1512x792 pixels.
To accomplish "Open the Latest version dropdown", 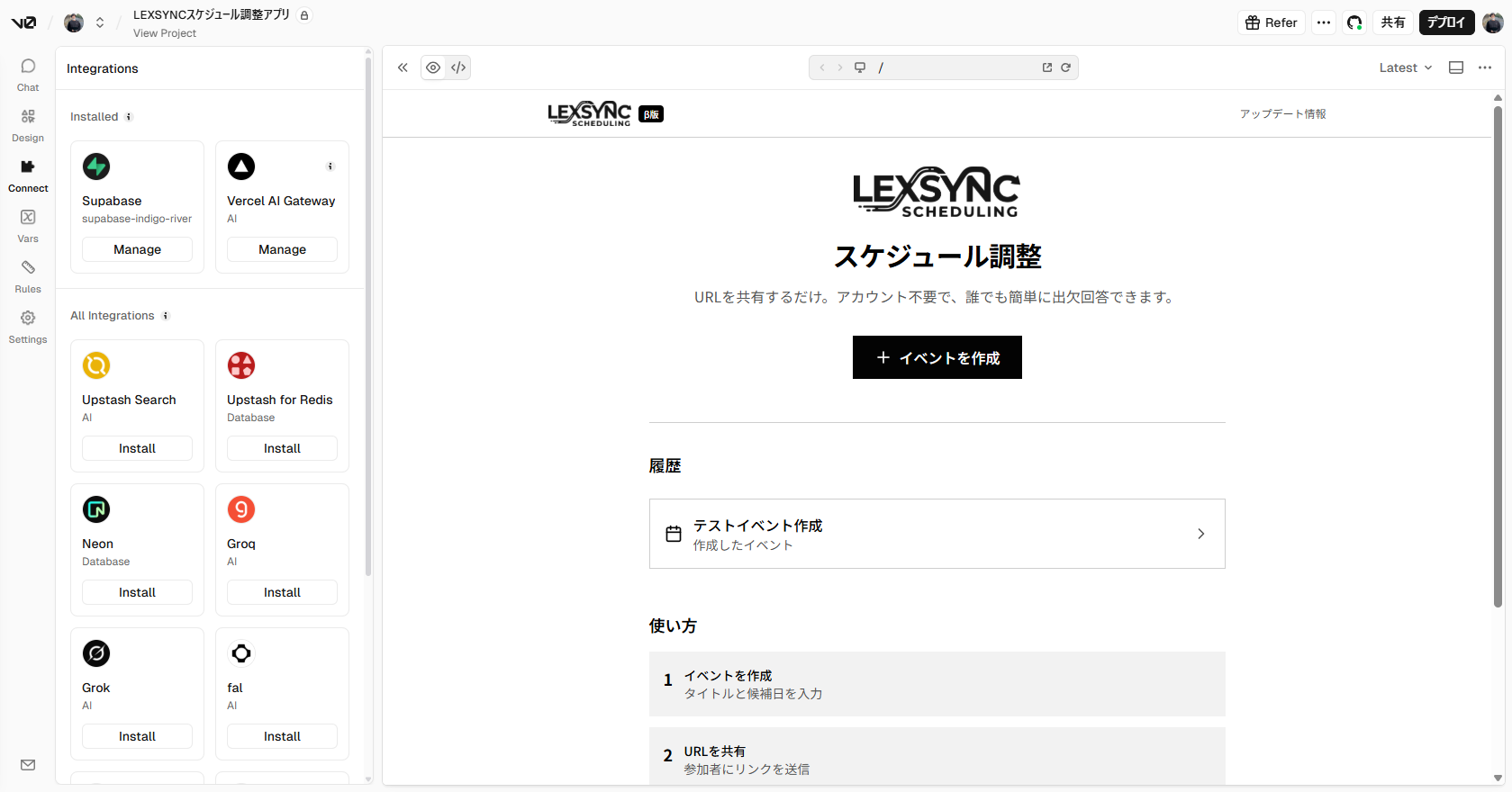I will click(x=1405, y=67).
